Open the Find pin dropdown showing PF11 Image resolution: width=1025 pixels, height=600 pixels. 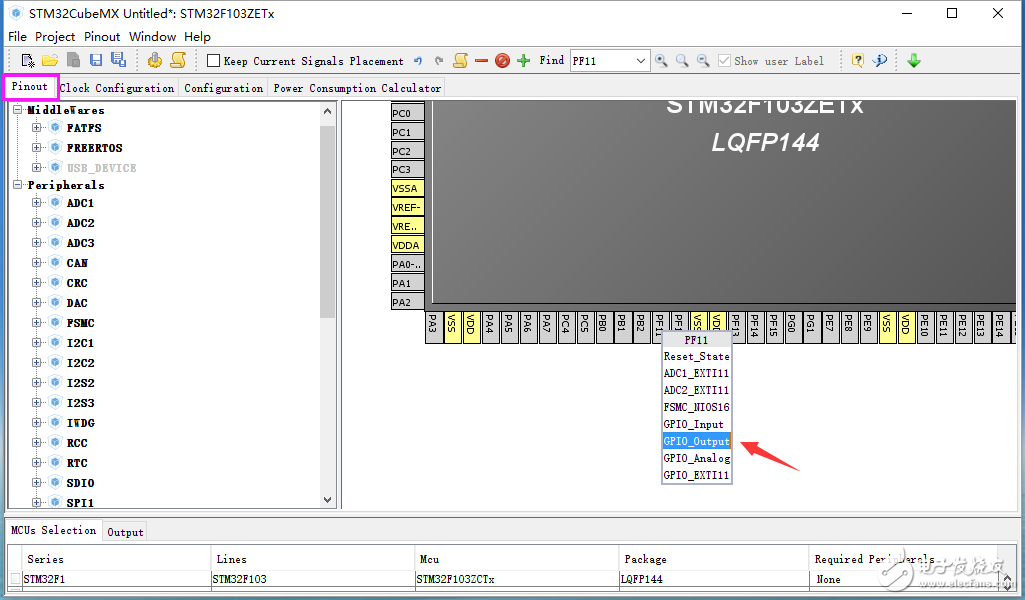[641, 61]
